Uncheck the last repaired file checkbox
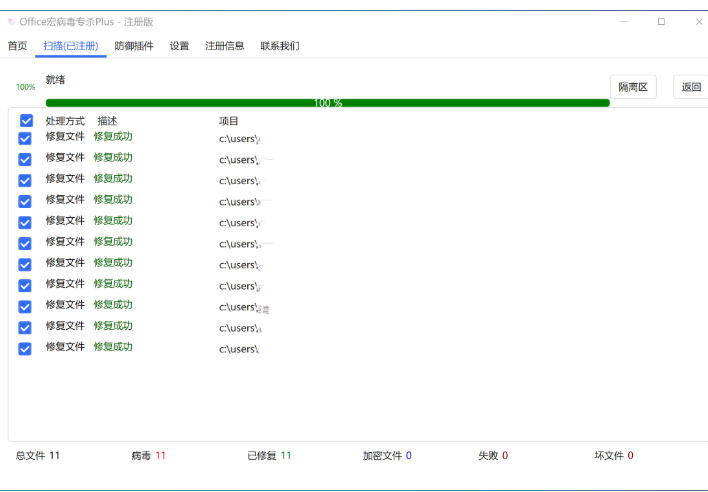This screenshot has width=708, height=492. [25, 349]
